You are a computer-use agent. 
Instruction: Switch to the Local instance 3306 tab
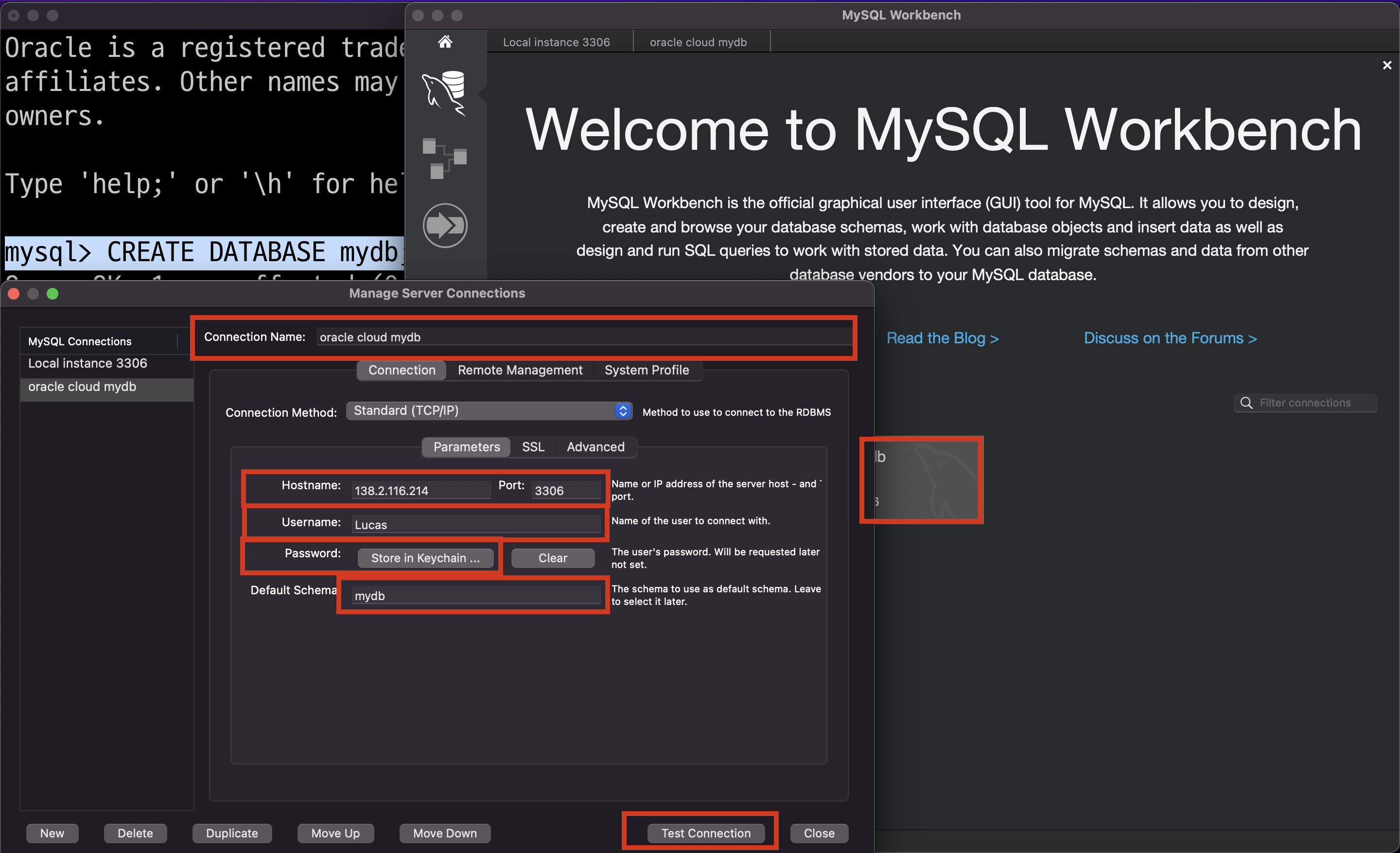[x=556, y=42]
